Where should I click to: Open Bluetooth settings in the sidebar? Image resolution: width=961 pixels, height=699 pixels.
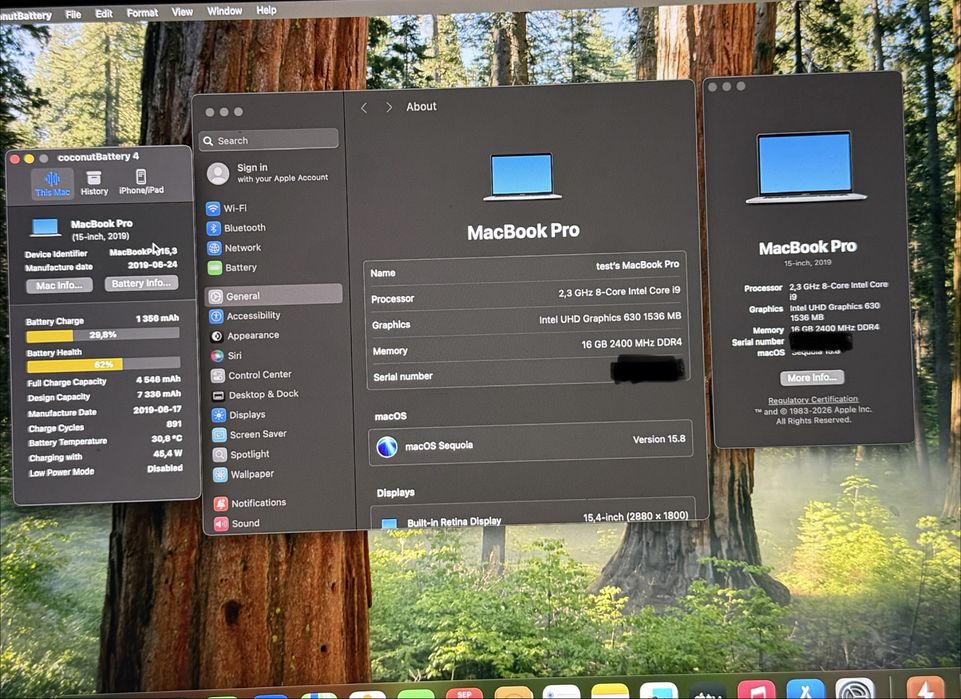[x=236, y=228]
